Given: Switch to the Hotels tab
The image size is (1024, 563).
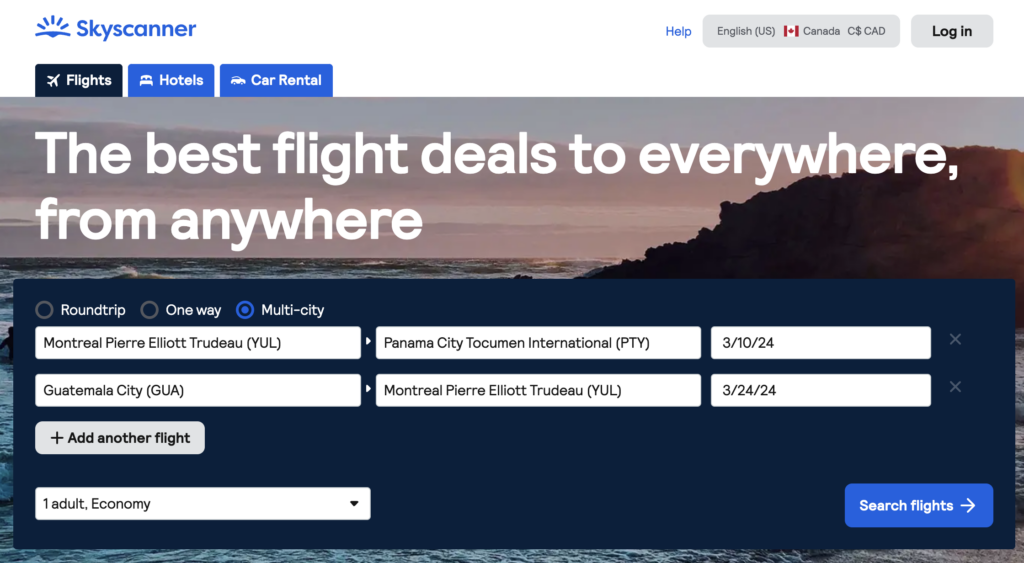Looking at the screenshot, I should (171, 81).
